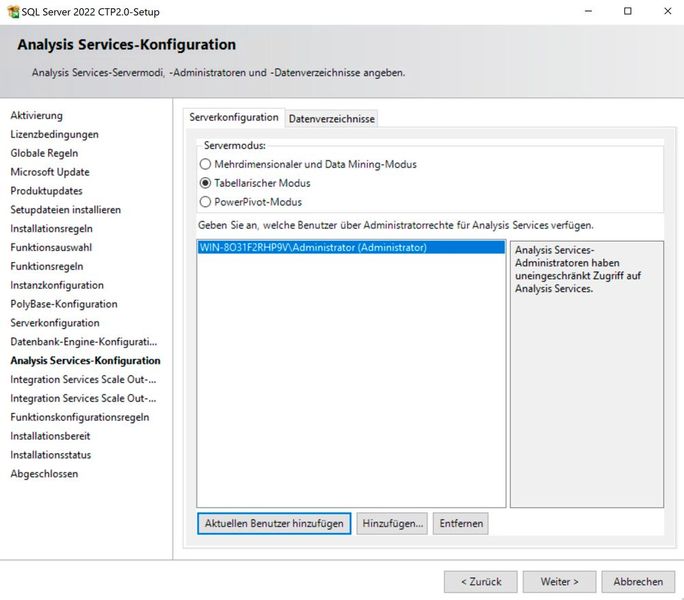Click Aktivierung step in sidebar
The height and width of the screenshot is (600, 684).
(x=37, y=116)
